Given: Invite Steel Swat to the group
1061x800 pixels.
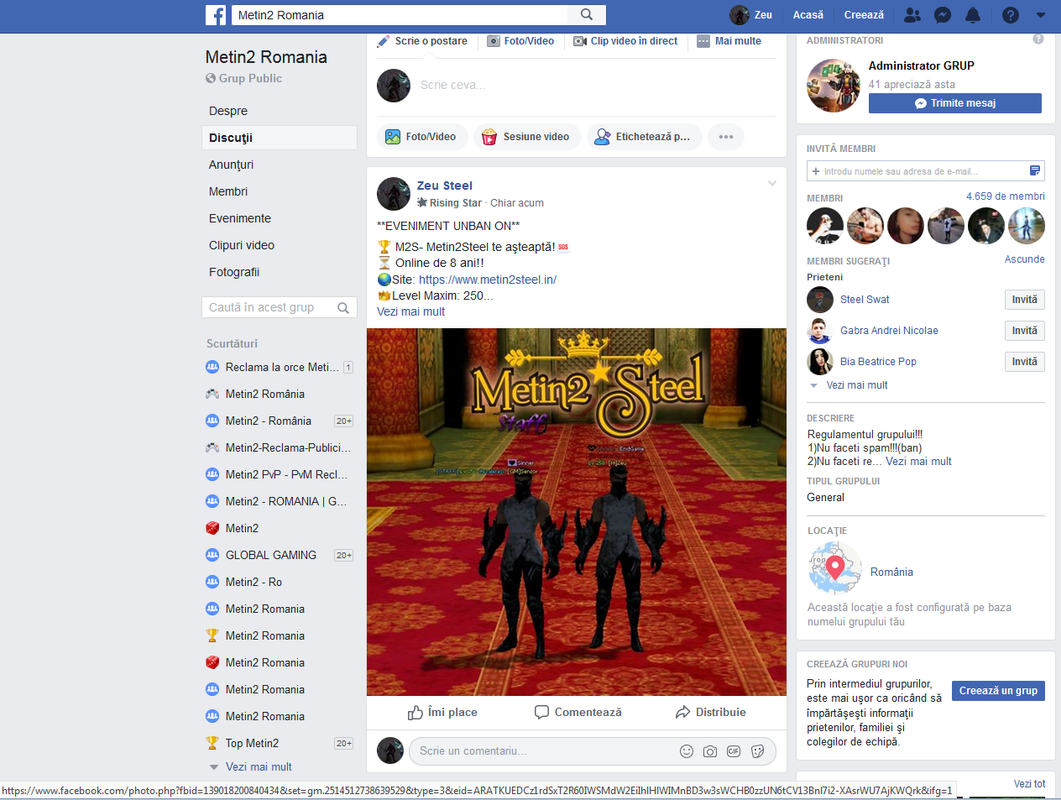Looking at the screenshot, I should (1024, 300).
